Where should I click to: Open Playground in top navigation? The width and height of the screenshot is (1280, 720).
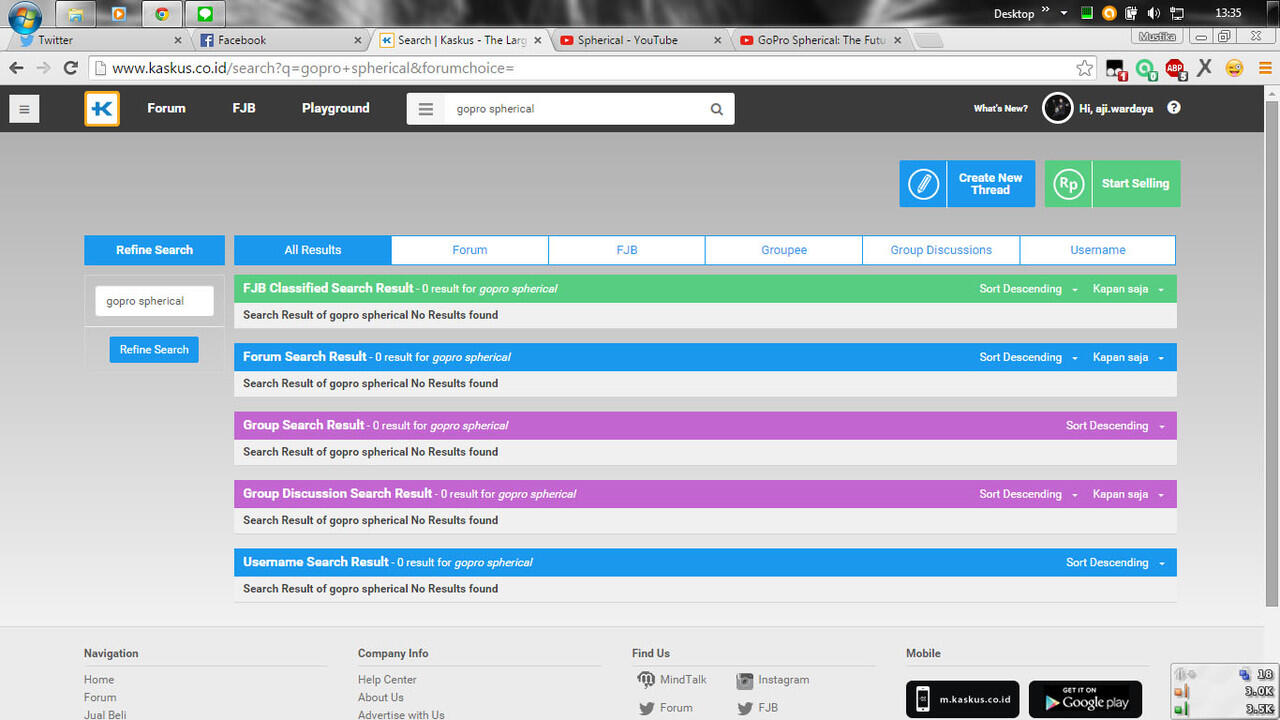(x=336, y=108)
